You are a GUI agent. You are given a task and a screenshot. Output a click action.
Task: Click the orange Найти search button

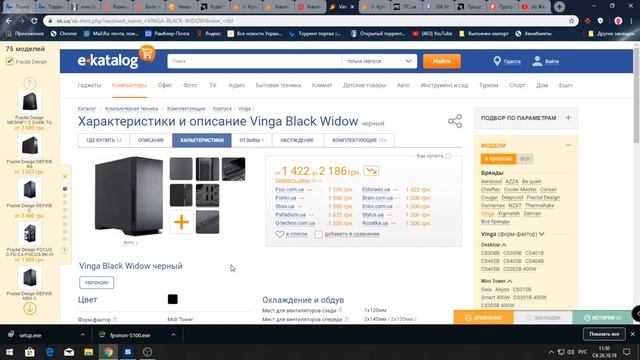[x=442, y=61]
